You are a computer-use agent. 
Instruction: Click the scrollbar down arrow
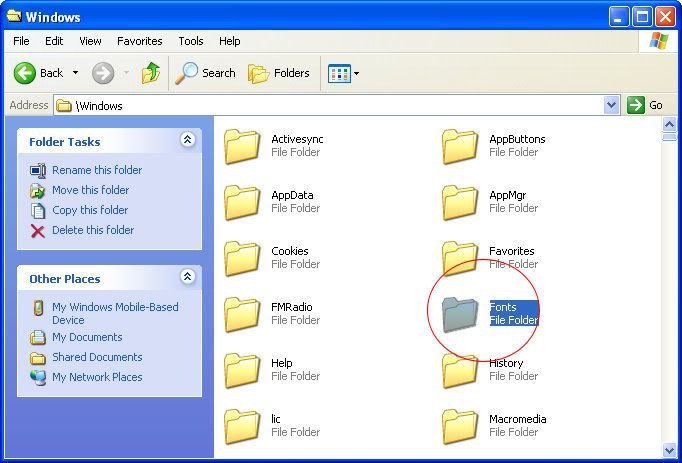coord(669,450)
